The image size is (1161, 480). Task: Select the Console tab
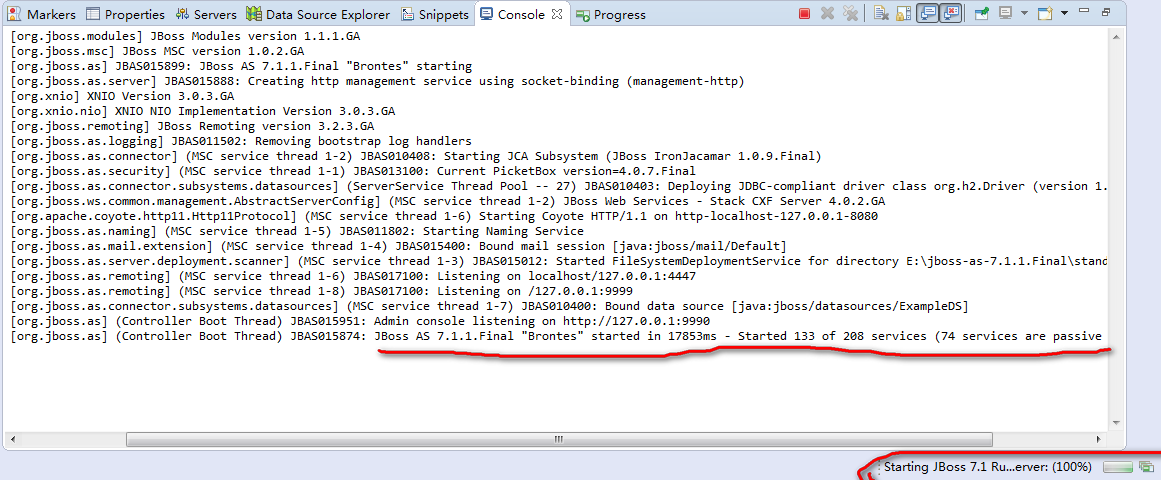point(521,14)
